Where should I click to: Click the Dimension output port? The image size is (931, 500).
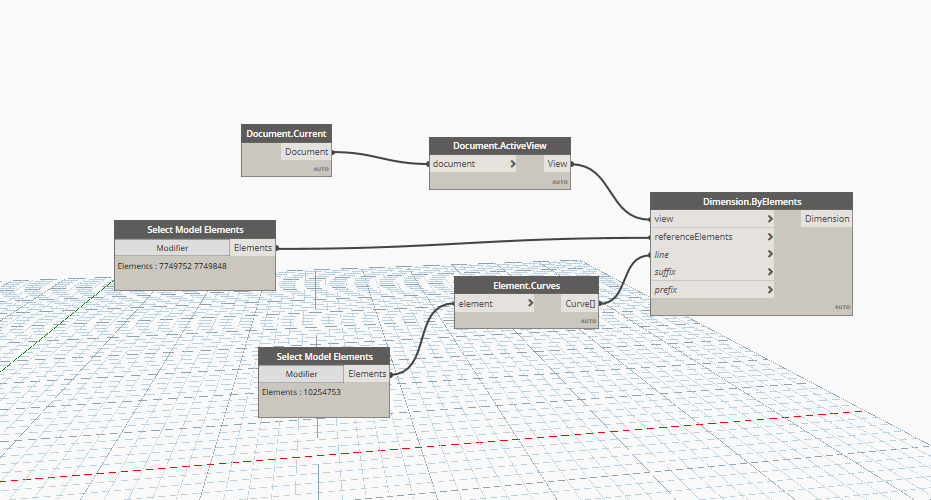[x=827, y=219]
